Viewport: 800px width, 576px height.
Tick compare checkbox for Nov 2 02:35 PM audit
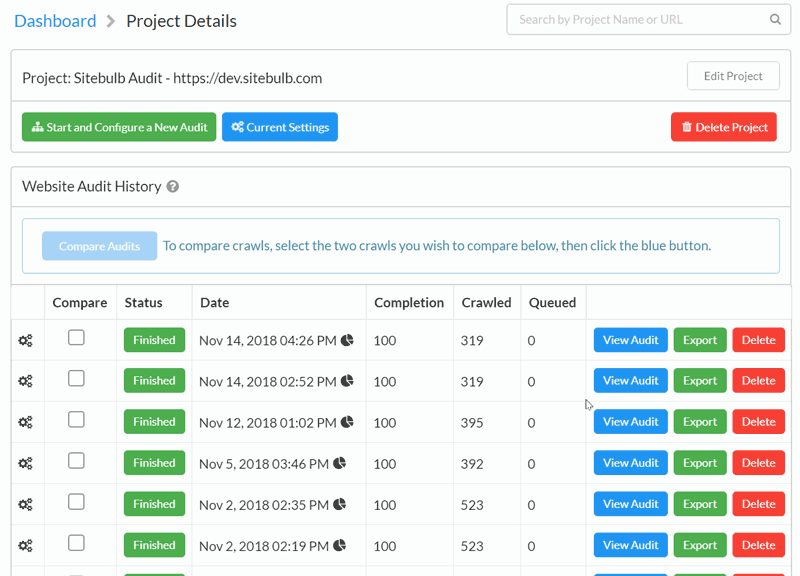[x=76, y=502]
